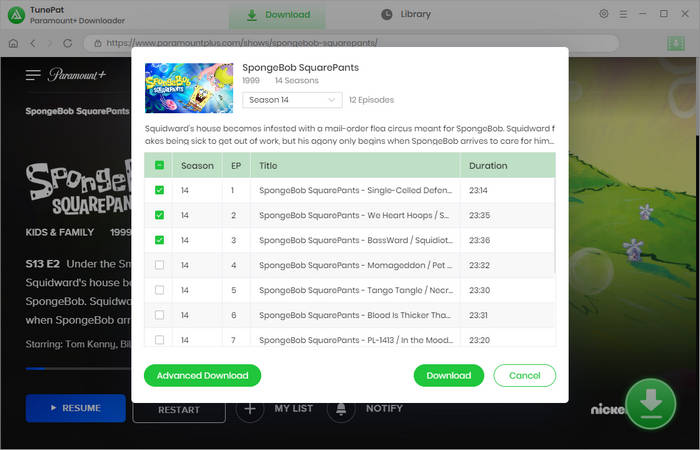The image size is (700, 450).
Task: Open the Paramount+ site hamburger menu
Action: [33, 75]
